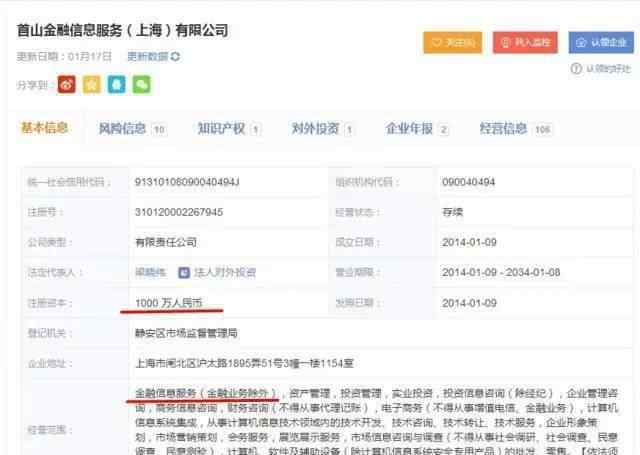This screenshot has height=455, width=640.
Task: Switch to the 经营信息 tab
Action: (516, 129)
